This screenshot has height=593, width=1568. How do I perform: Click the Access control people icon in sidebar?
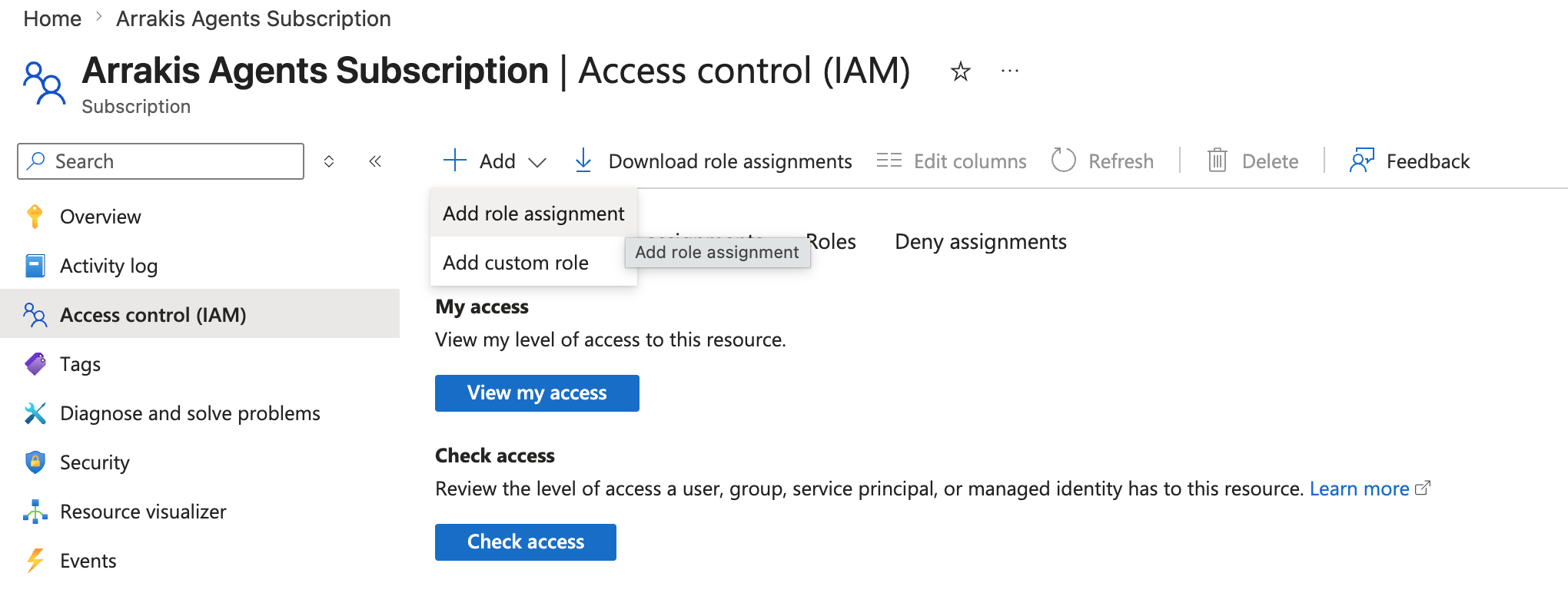(x=35, y=315)
